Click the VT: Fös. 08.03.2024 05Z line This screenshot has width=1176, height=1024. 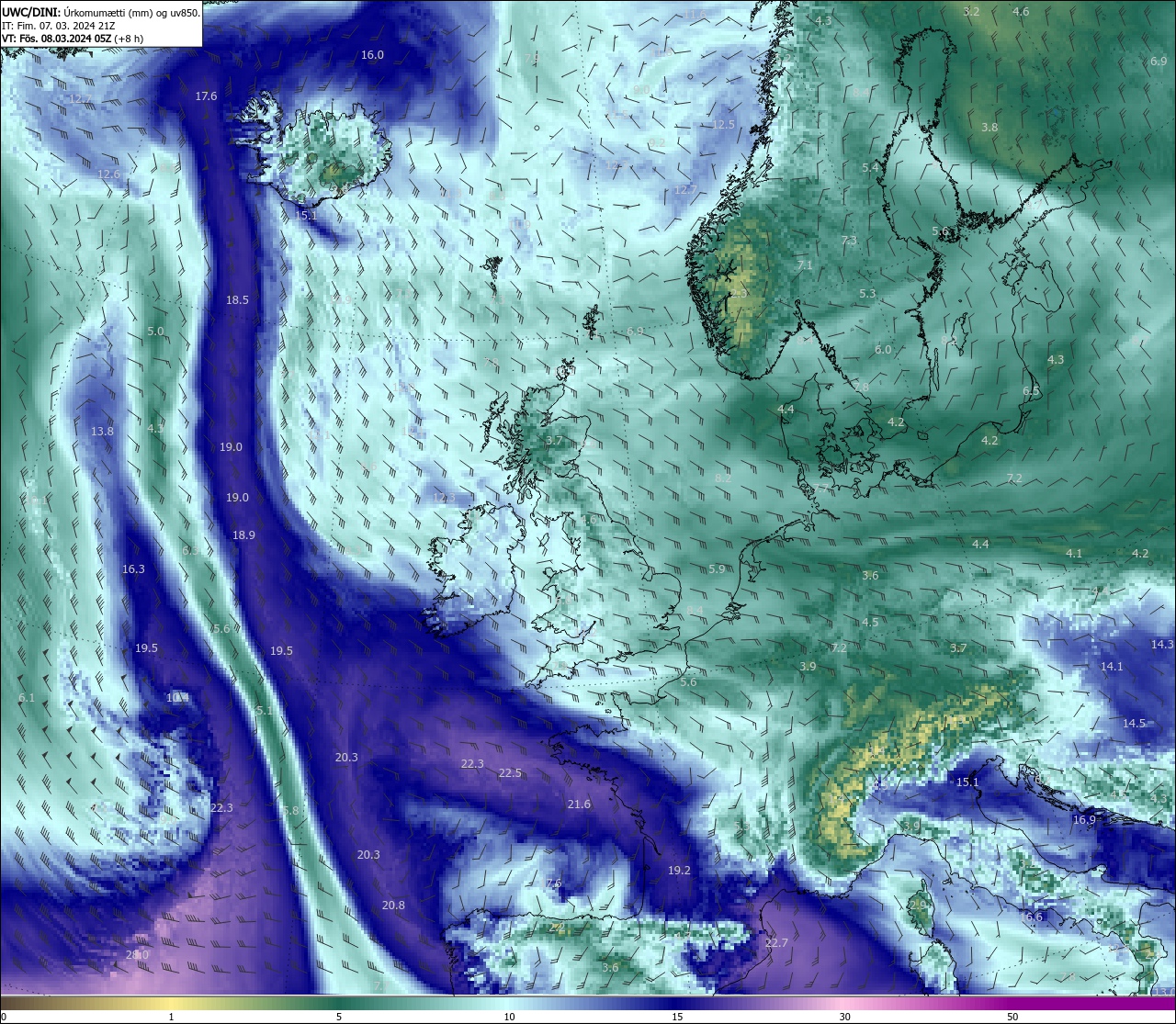[x=73, y=39]
